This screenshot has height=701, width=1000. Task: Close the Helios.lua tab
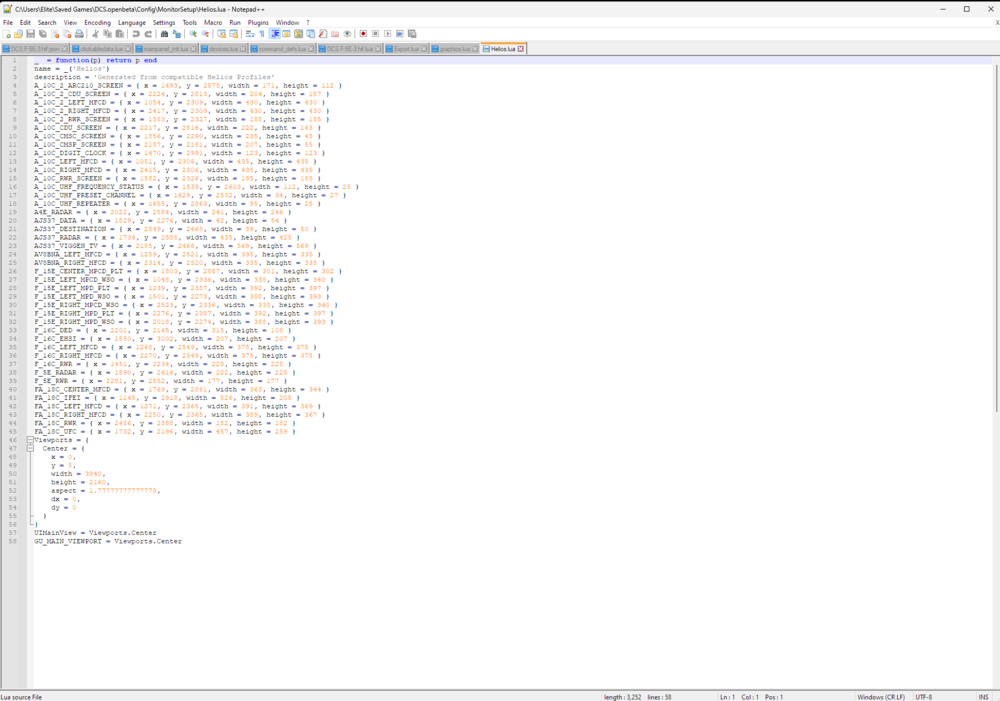[x=520, y=49]
